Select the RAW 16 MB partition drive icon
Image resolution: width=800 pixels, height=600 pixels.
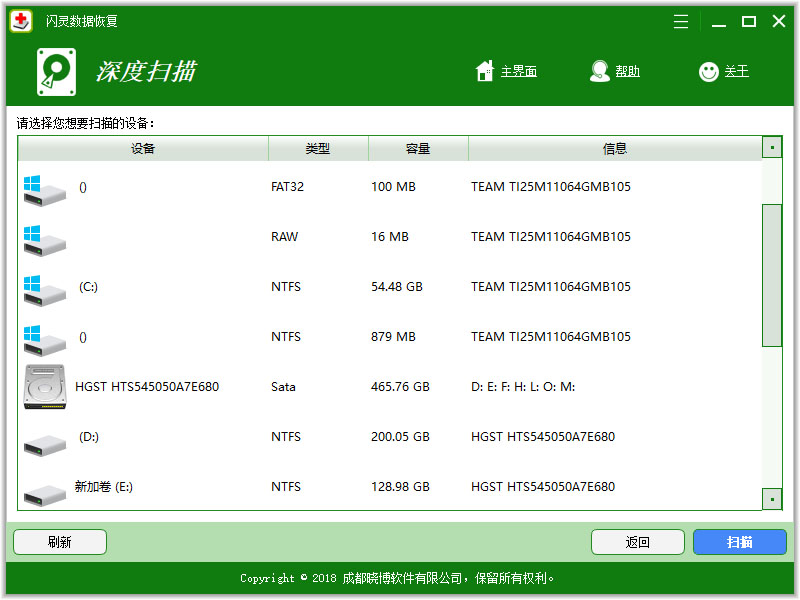pos(45,240)
